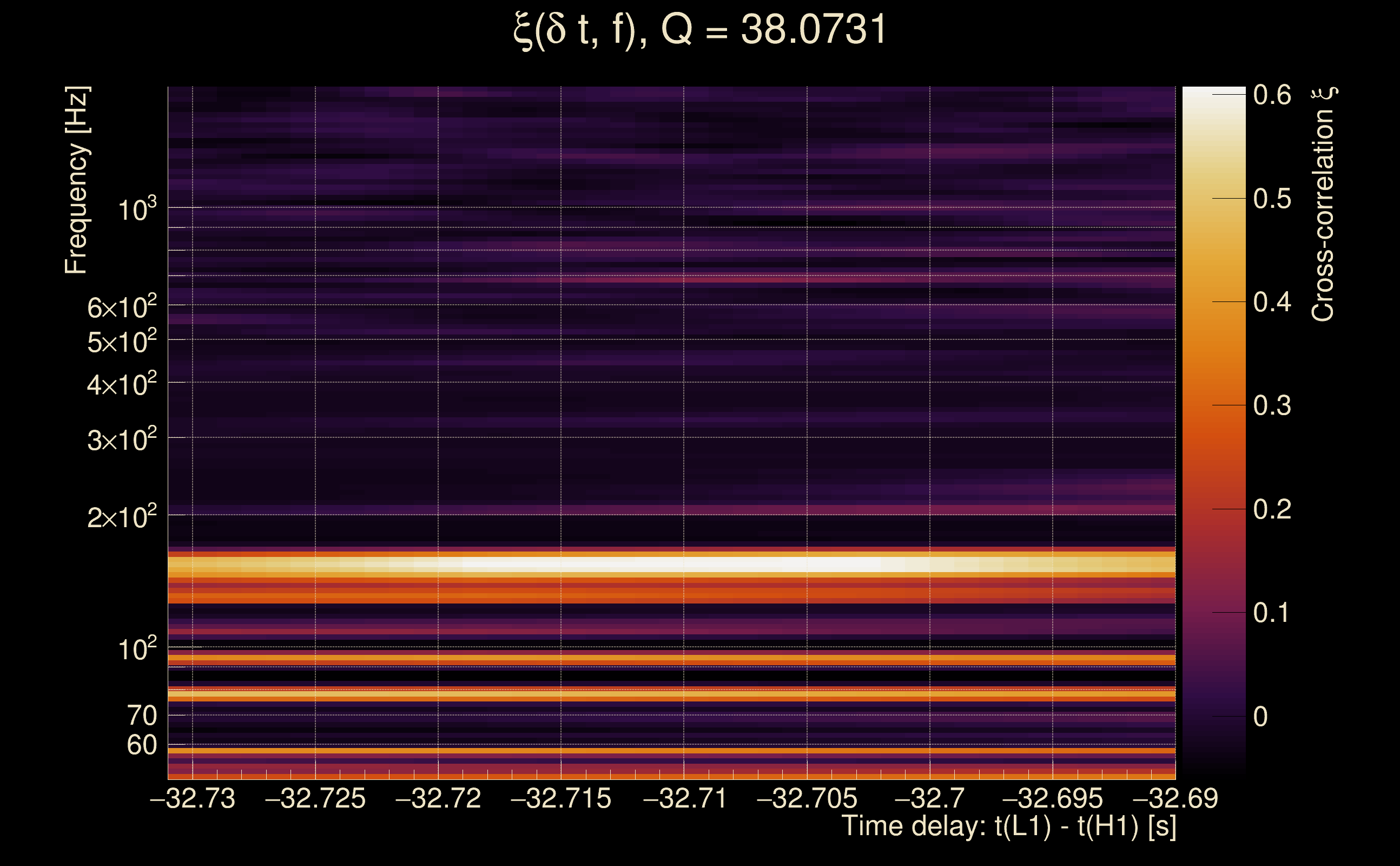Click the Time delay t(L1) - t(H1) label
1400x866 pixels.
[x=1008, y=826]
